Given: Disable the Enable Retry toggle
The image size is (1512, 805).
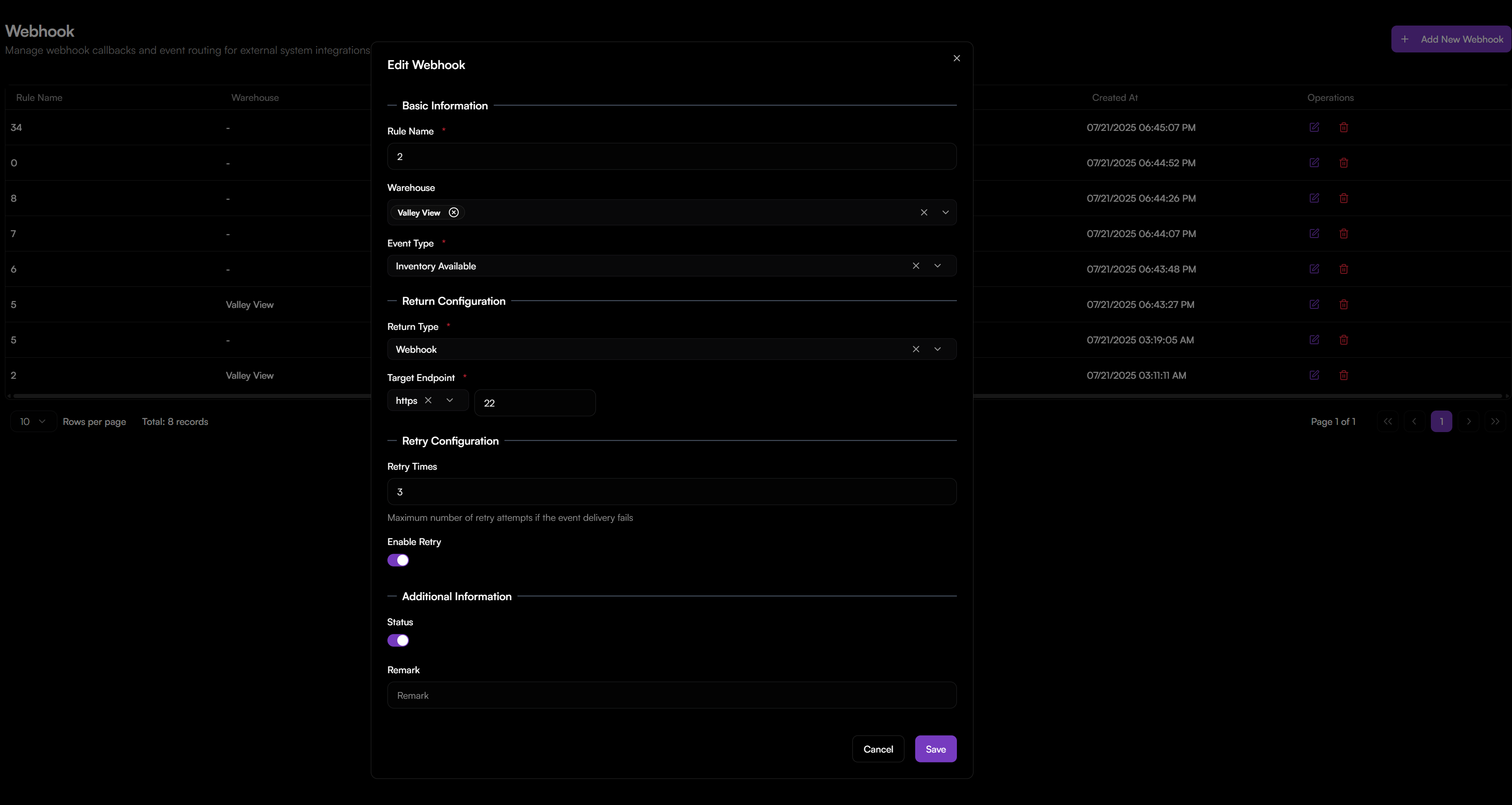Looking at the screenshot, I should (x=399, y=560).
